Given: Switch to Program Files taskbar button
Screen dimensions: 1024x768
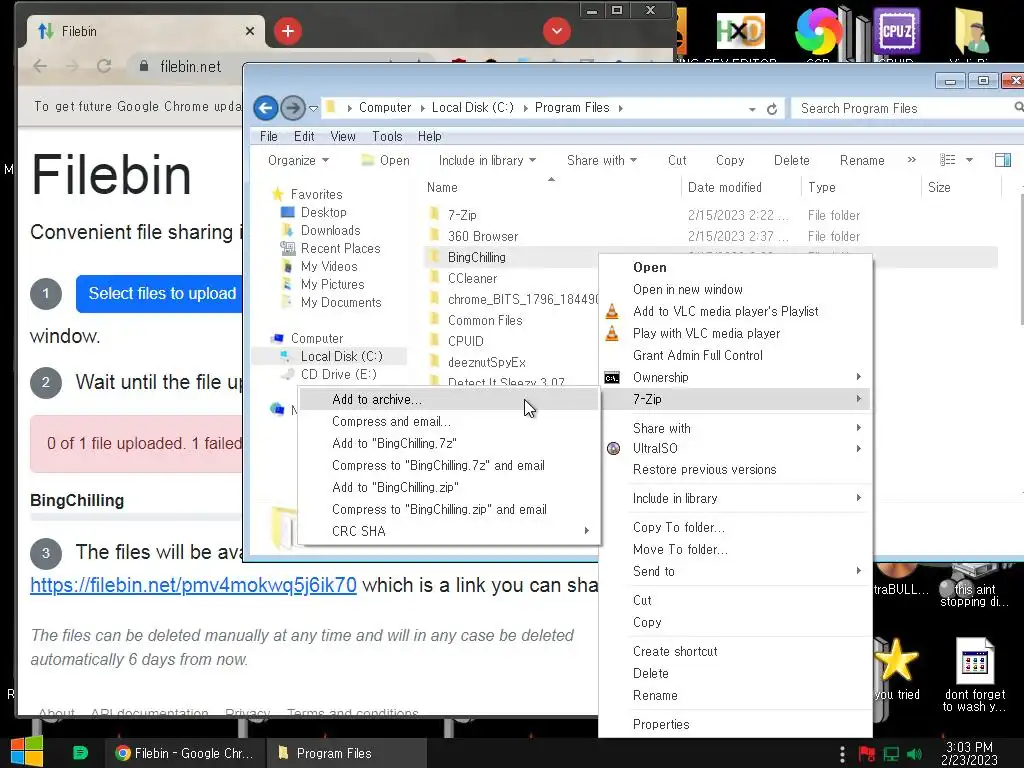Looking at the screenshot, I should [347, 753].
